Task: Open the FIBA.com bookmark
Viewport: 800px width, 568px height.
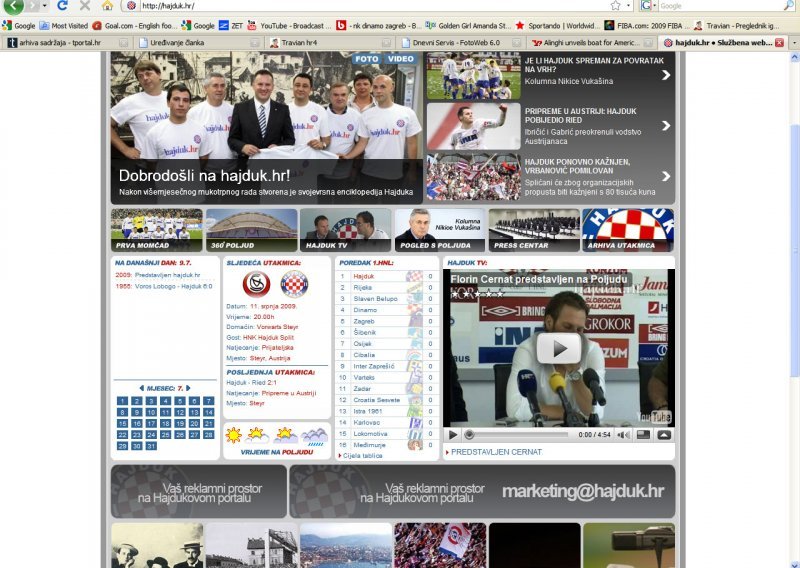Action: click(646, 26)
